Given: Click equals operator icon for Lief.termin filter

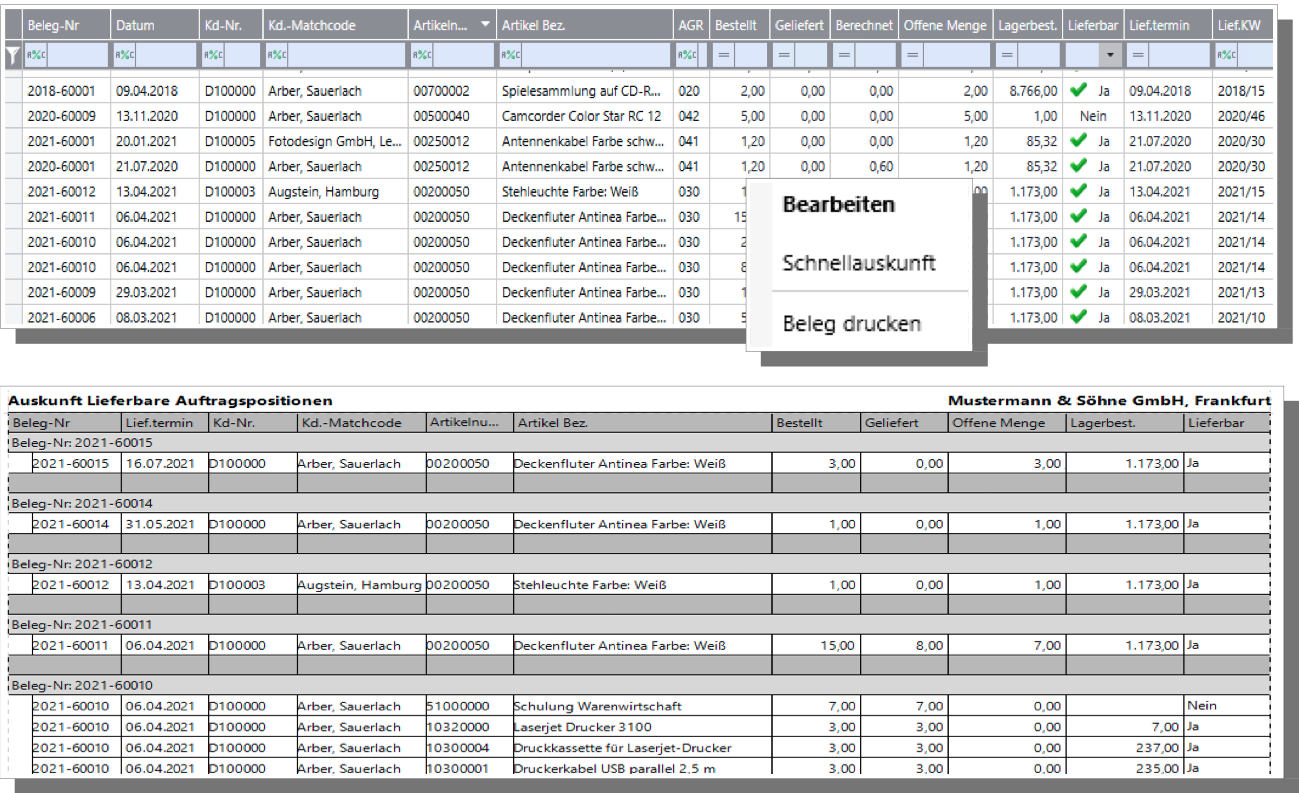Looking at the screenshot, I should [x=1136, y=56].
